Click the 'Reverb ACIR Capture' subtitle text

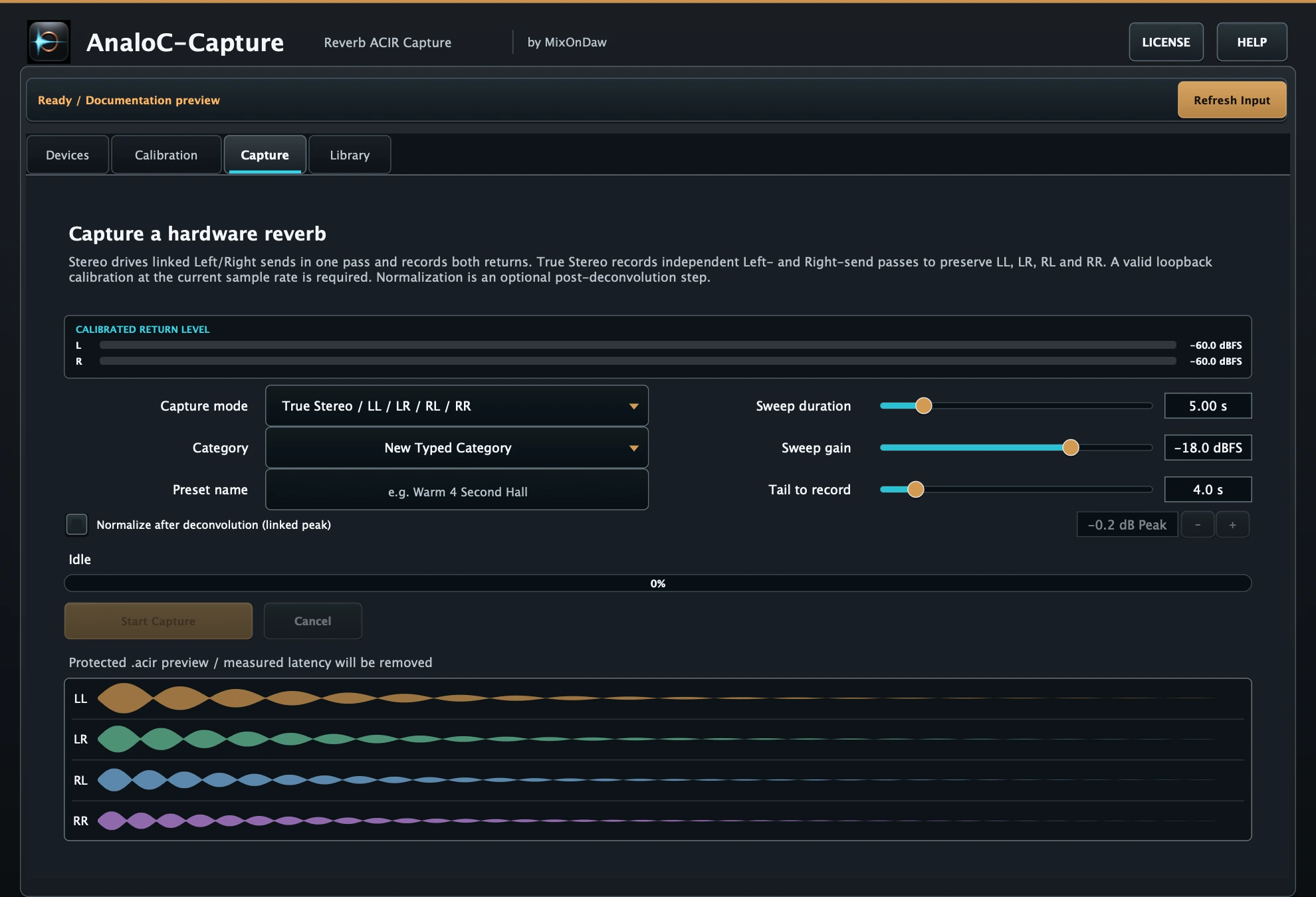coord(387,43)
